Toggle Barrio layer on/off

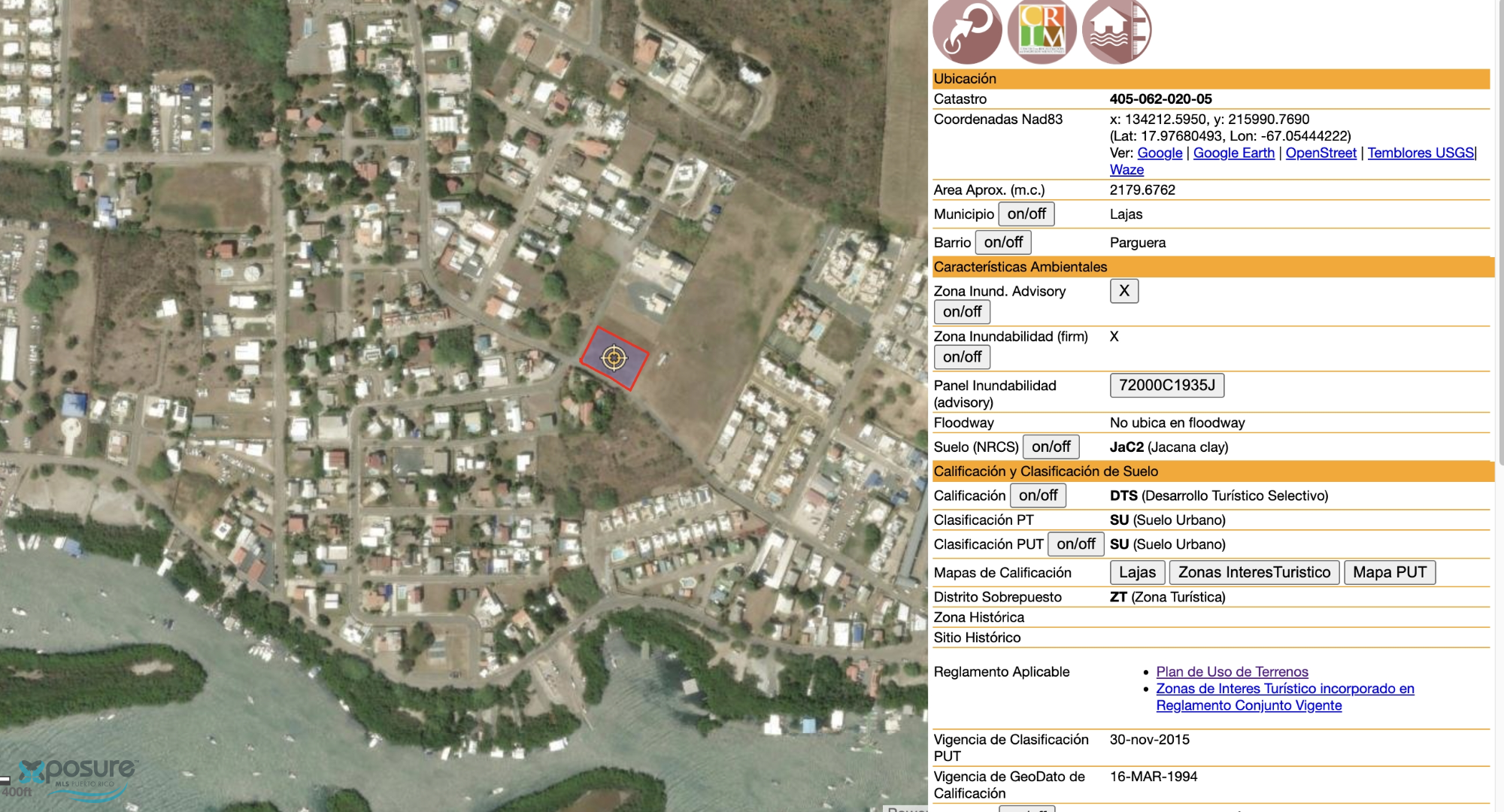click(x=1002, y=243)
